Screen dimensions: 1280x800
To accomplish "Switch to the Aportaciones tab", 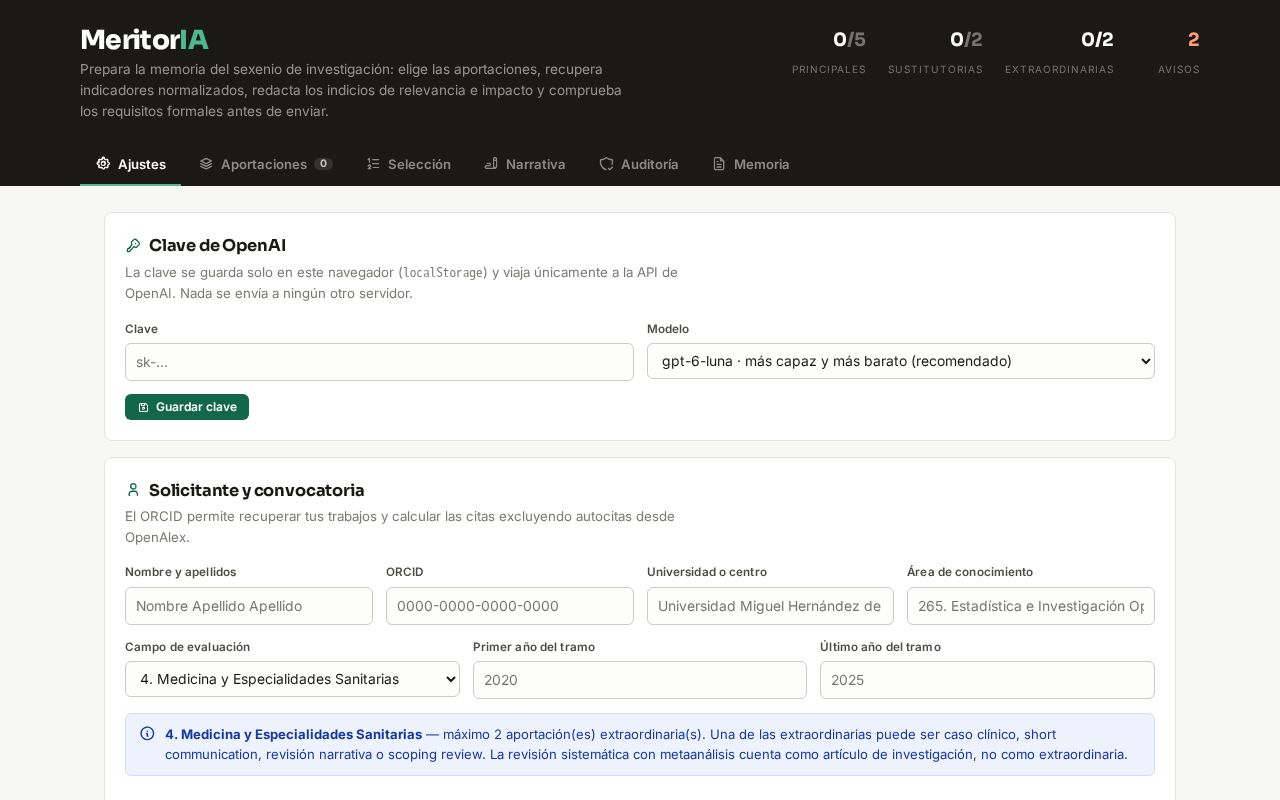I will coord(266,164).
